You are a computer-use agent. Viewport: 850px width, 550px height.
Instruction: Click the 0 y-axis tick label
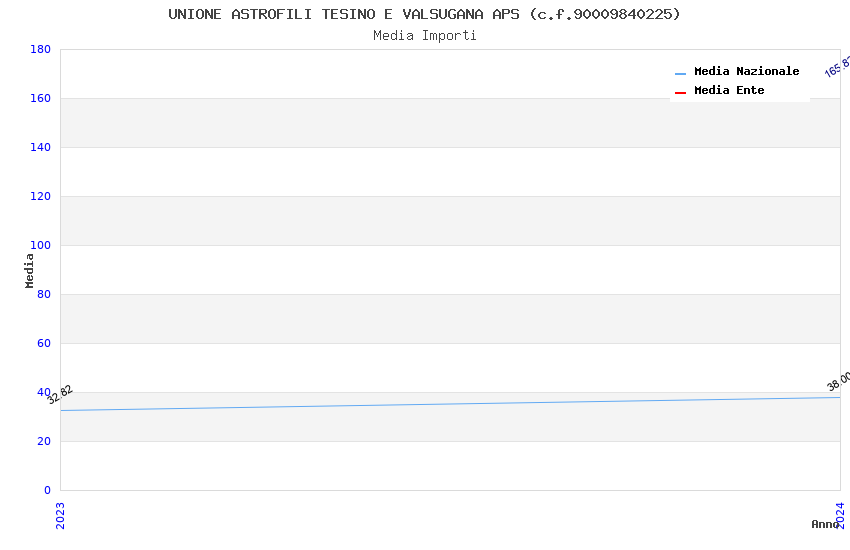(47, 490)
